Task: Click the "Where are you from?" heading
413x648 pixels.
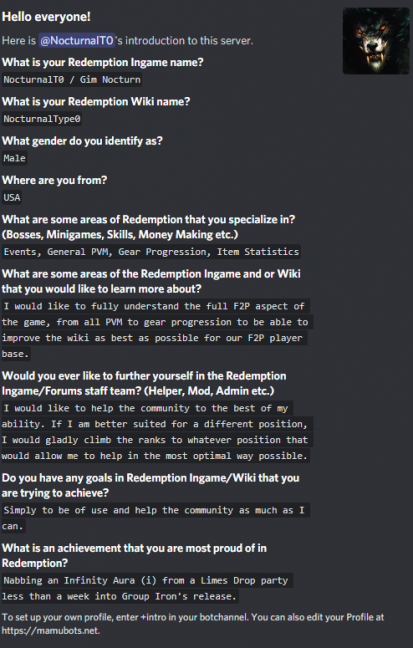Action: pyautogui.click(x=54, y=180)
